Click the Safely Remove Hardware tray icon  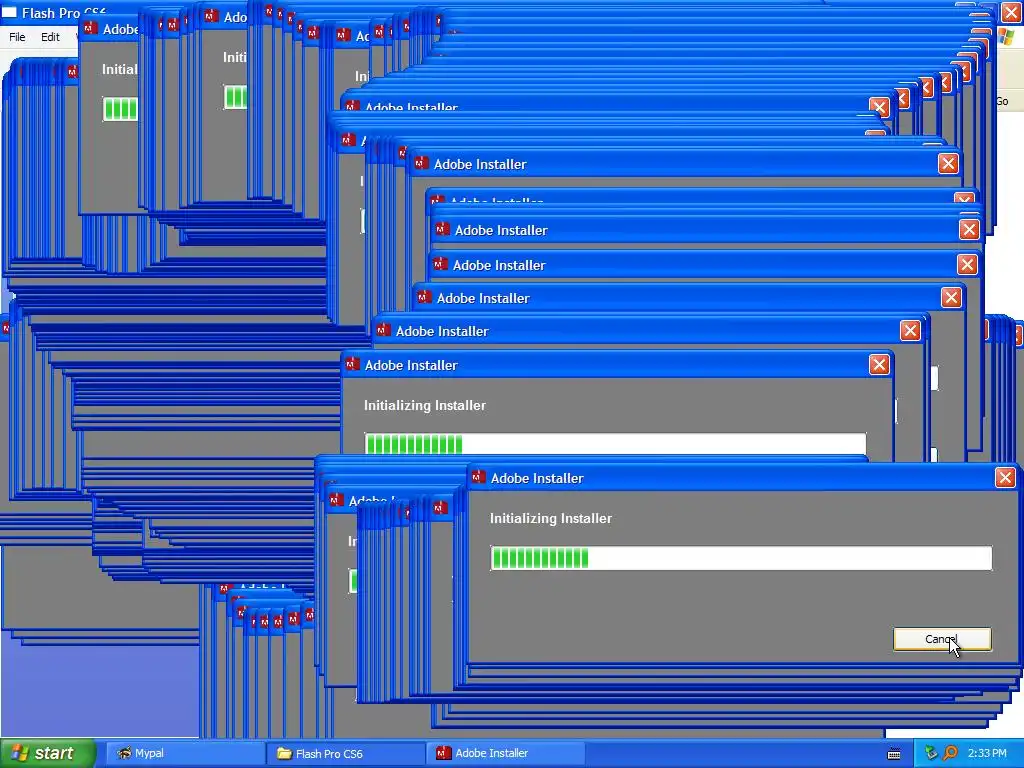(x=931, y=753)
